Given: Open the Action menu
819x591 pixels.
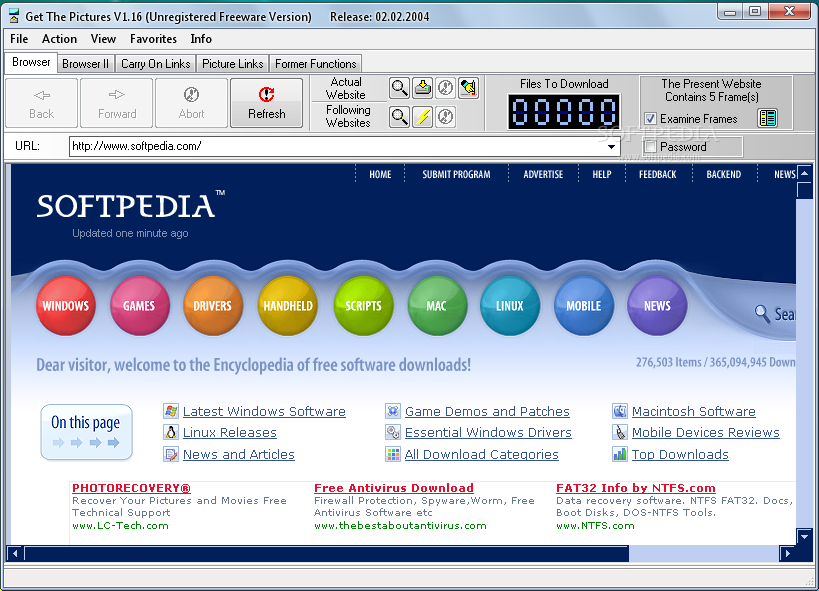Looking at the screenshot, I should click(x=60, y=39).
